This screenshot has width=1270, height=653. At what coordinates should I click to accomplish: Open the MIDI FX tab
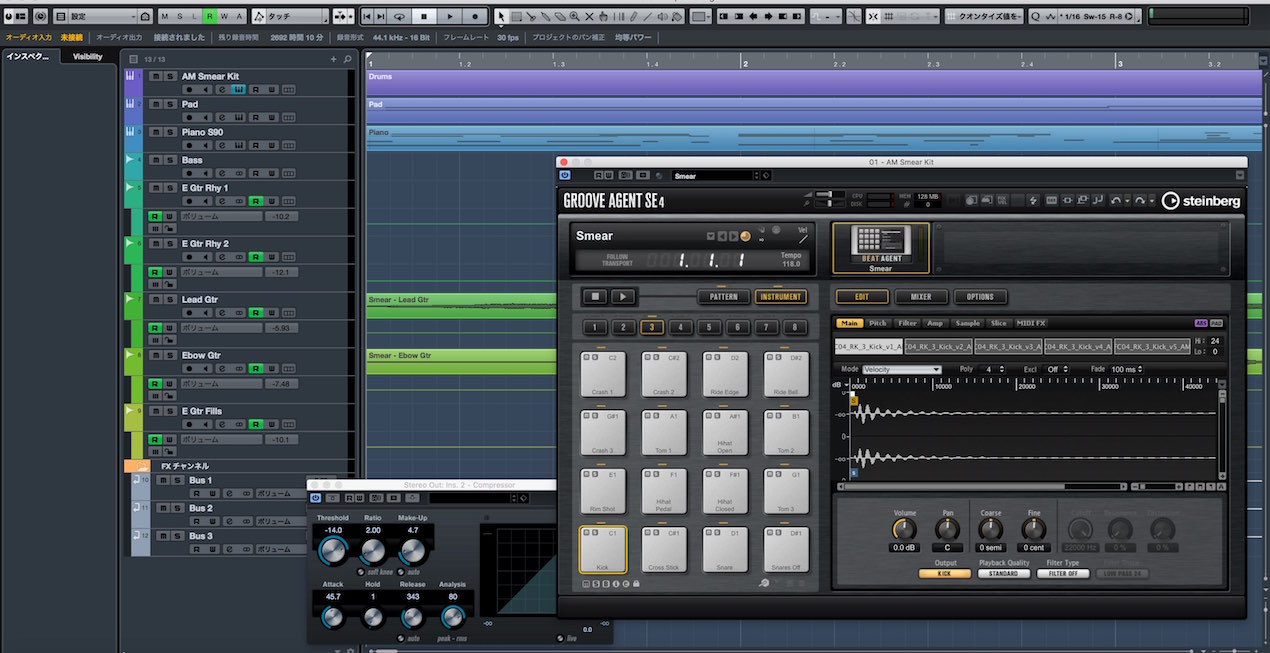click(1031, 323)
